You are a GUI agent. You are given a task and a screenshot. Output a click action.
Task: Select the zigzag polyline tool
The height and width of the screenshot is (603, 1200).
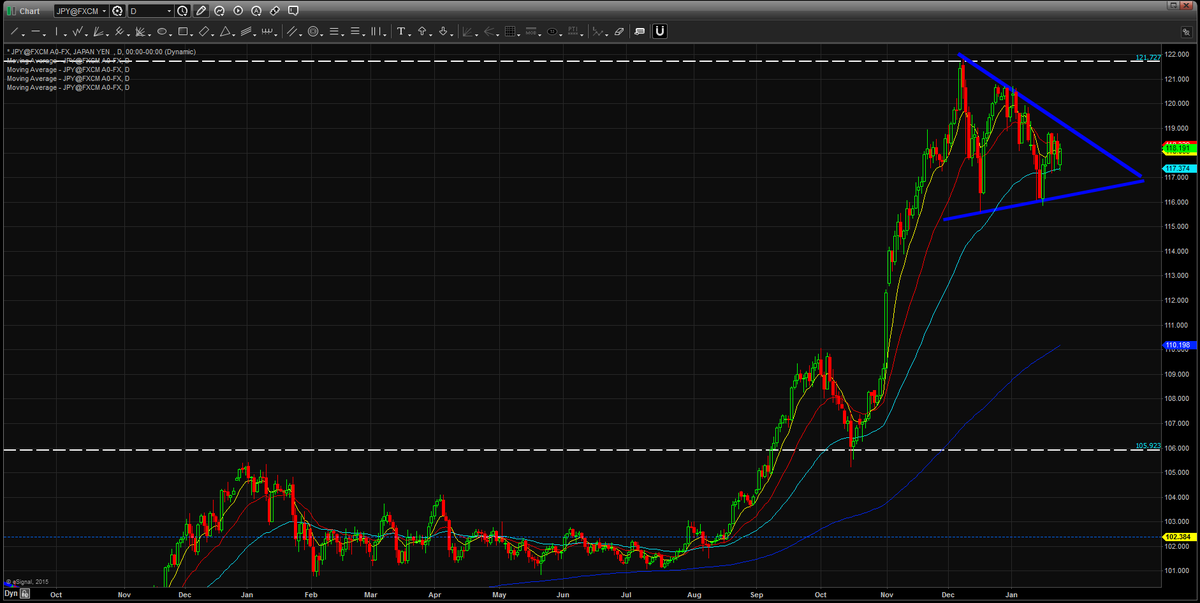[x=77, y=31]
